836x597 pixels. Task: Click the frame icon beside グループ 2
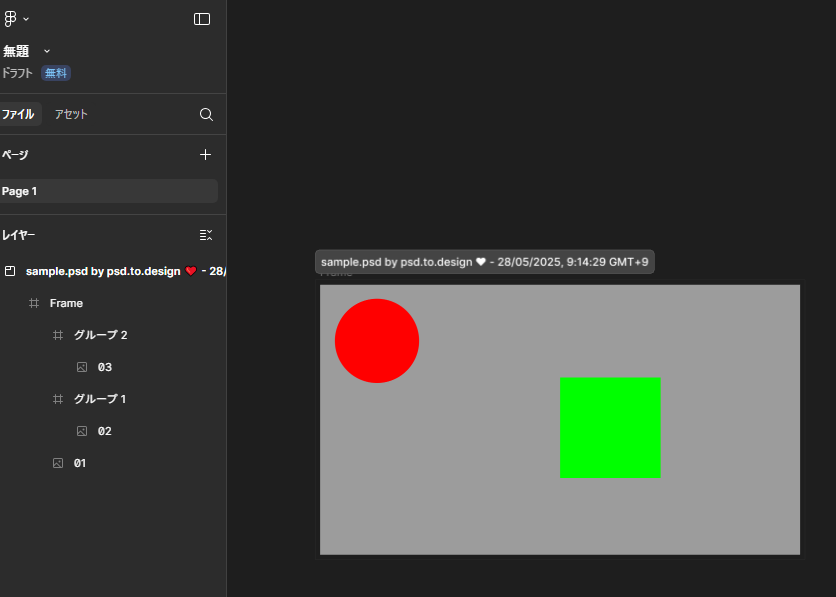(x=58, y=335)
